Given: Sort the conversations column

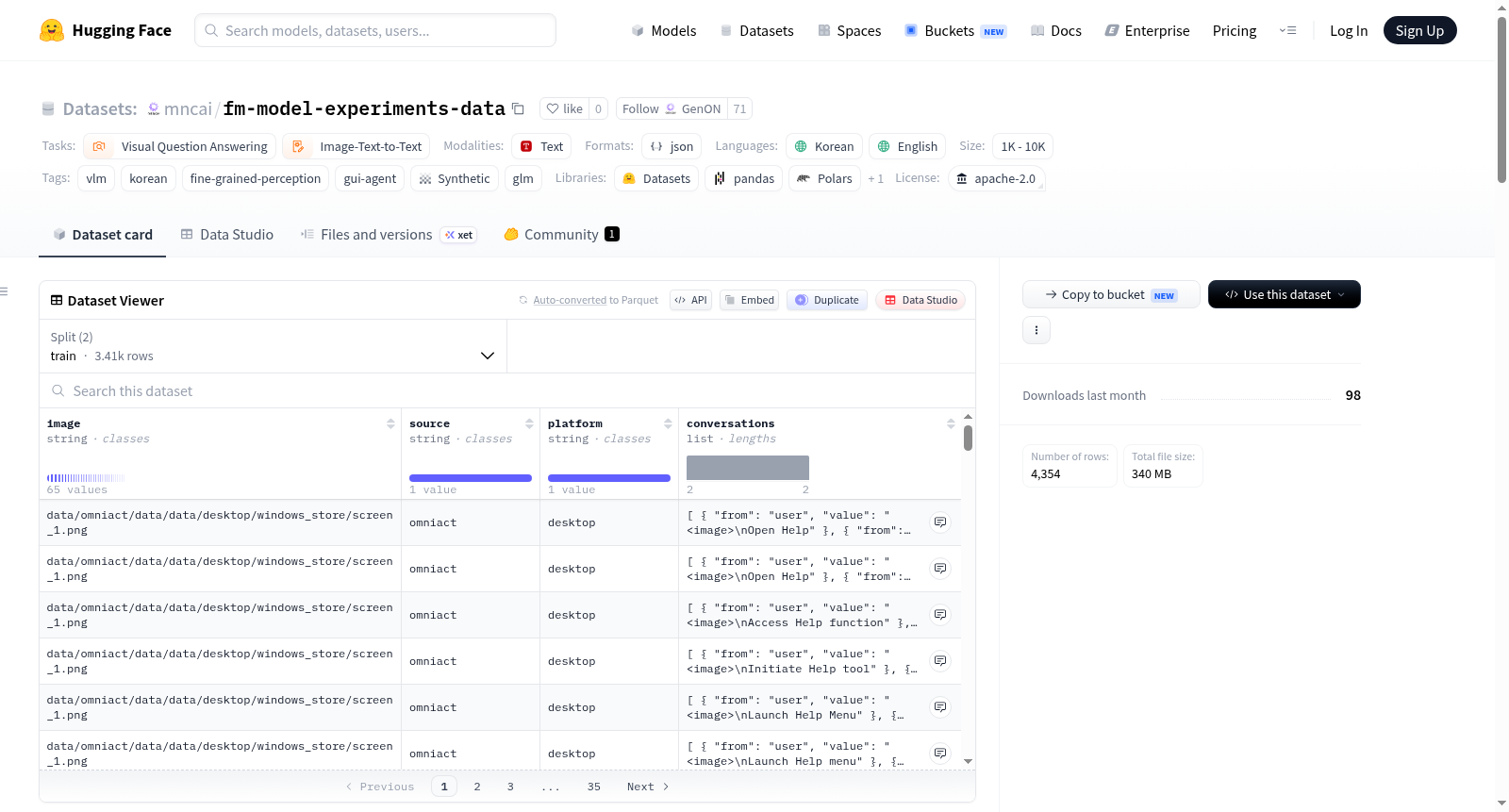Looking at the screenshot, I should (951, 424).
